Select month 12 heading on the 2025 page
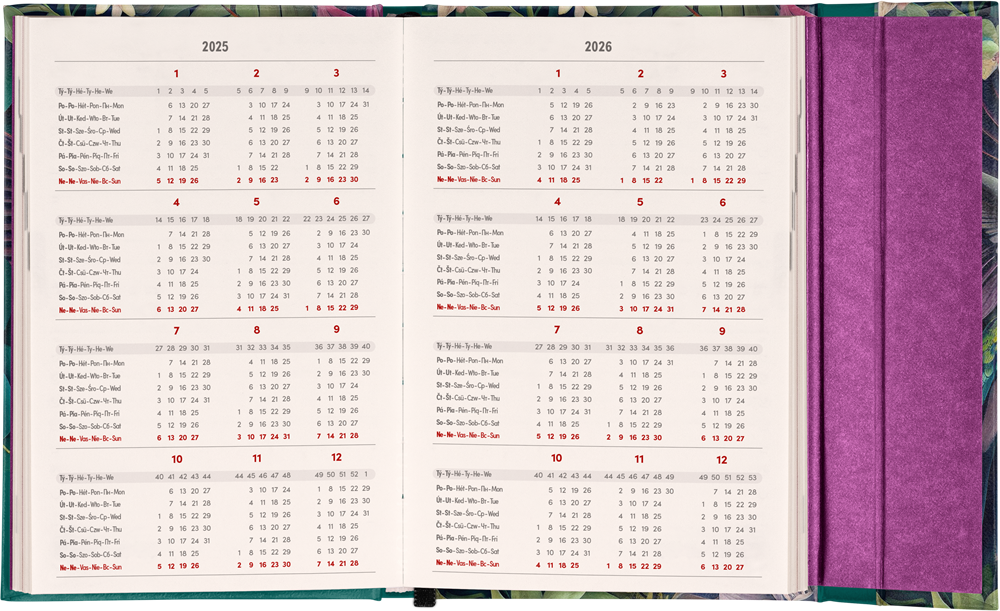This screenshot has width=1000, height=611. click(x=336, y=457)
